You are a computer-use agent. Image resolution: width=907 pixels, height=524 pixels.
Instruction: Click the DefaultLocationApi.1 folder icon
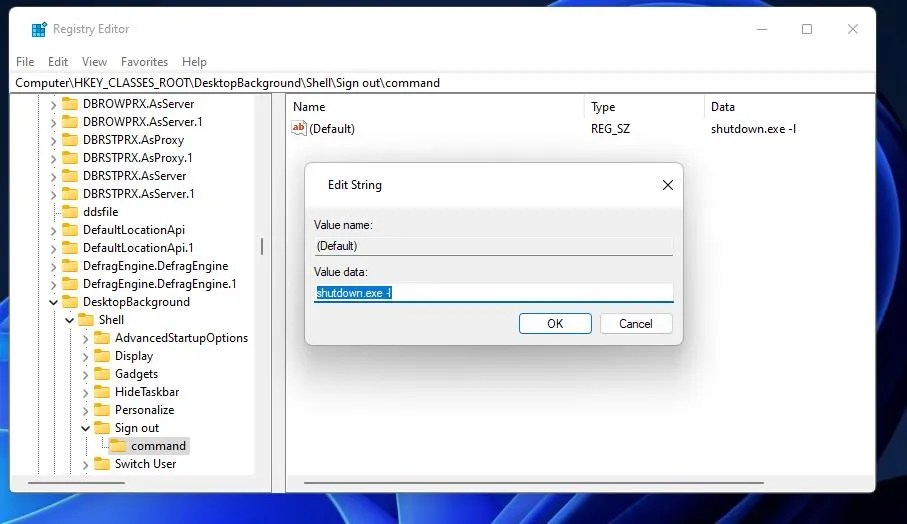70,248
